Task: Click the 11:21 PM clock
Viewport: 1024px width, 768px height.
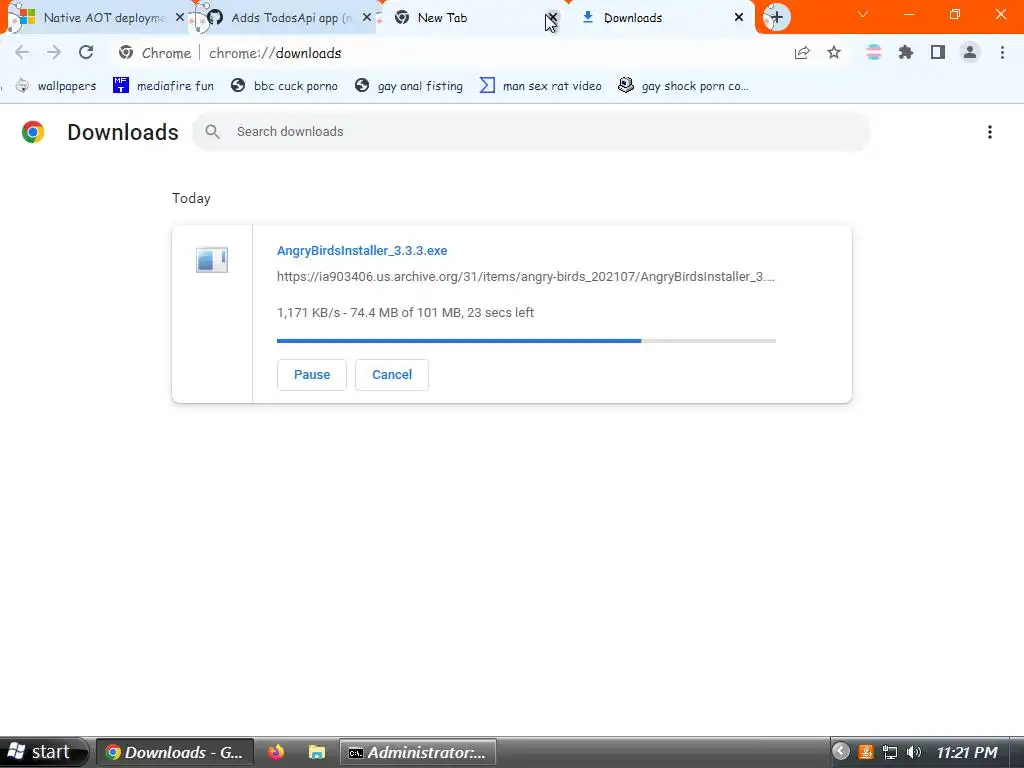Action: 967,752
